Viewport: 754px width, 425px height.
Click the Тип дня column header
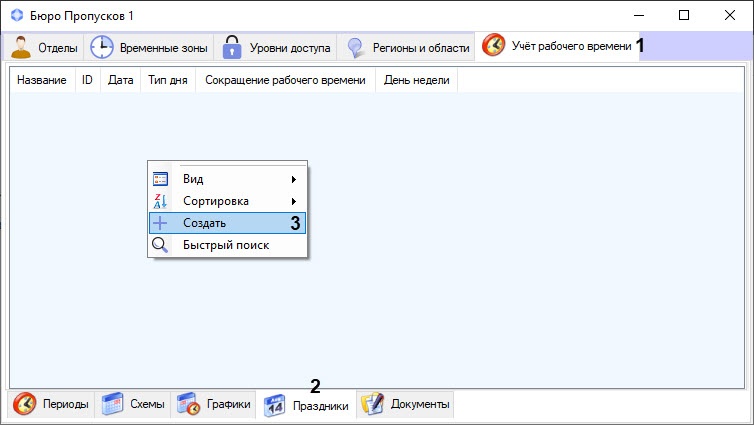(168, 80)
